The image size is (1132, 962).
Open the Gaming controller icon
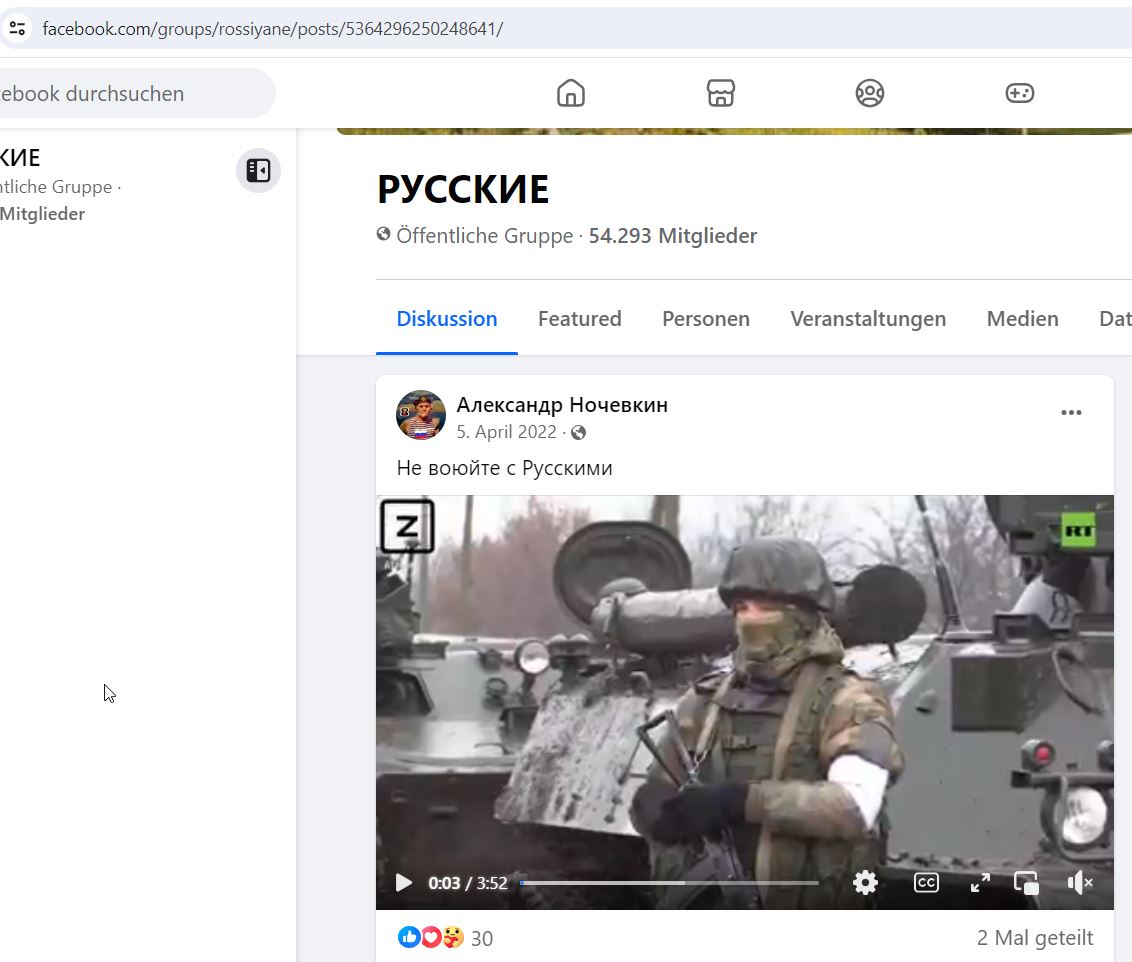point(1019,93)
